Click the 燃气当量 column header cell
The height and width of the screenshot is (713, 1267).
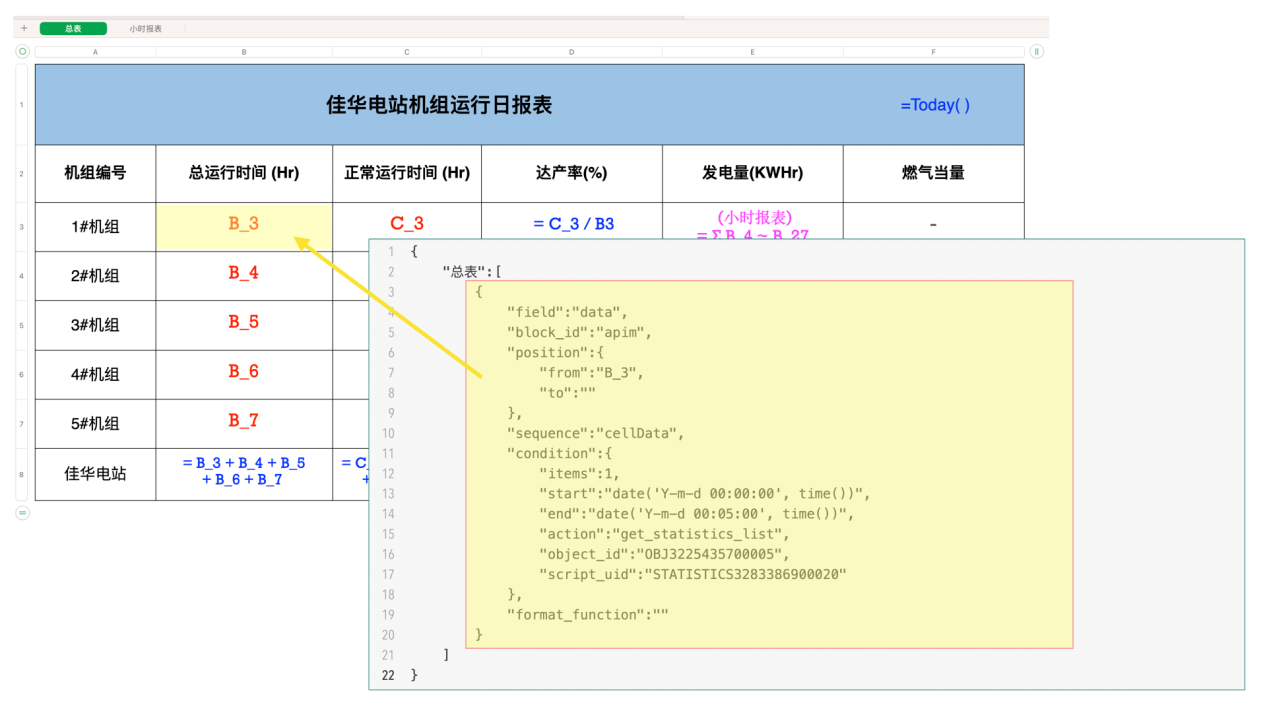[933, 173]
